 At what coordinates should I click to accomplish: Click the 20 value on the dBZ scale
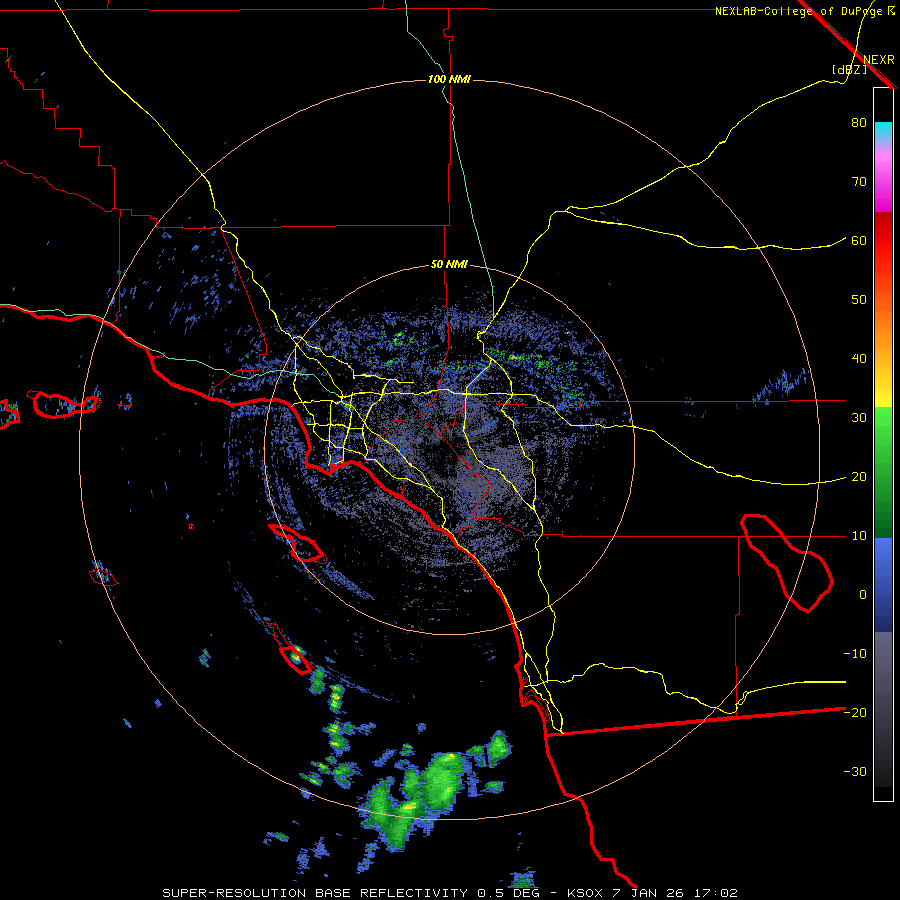(x=859, y=476)
